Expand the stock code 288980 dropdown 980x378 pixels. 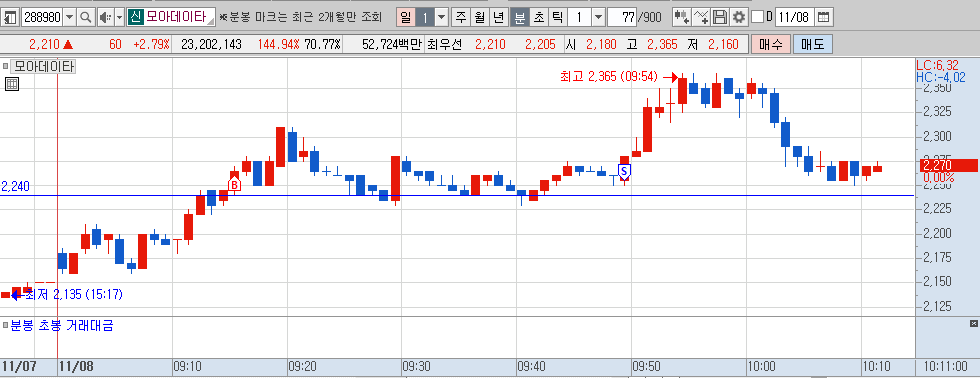69,17
